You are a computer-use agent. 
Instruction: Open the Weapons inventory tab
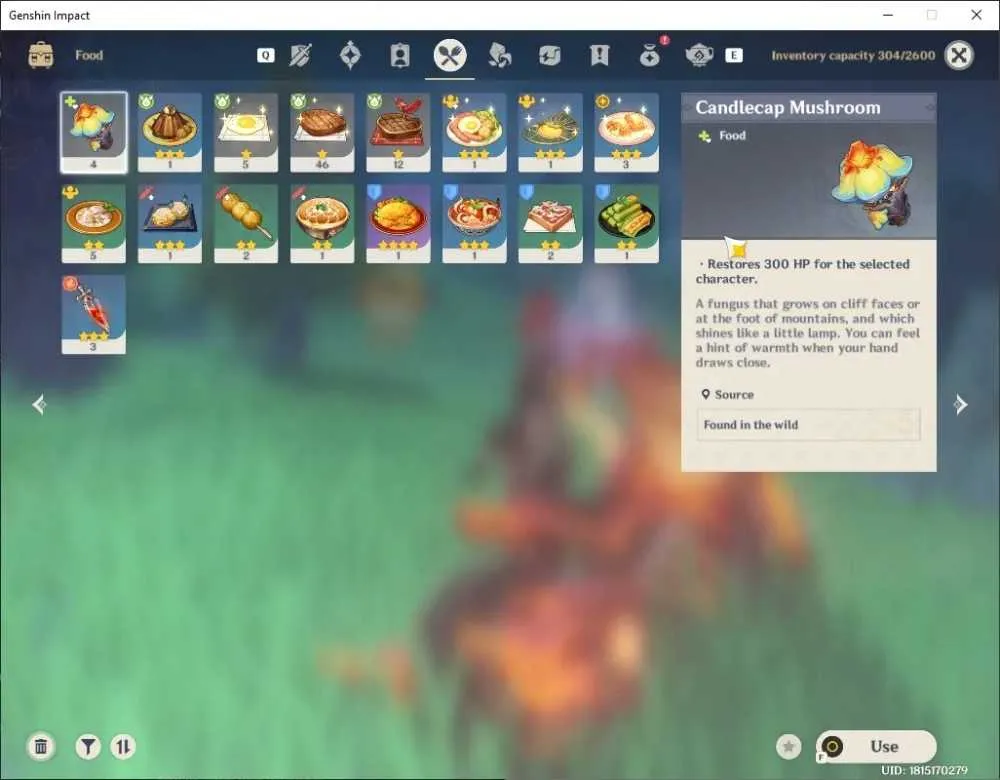pos(300,55)
